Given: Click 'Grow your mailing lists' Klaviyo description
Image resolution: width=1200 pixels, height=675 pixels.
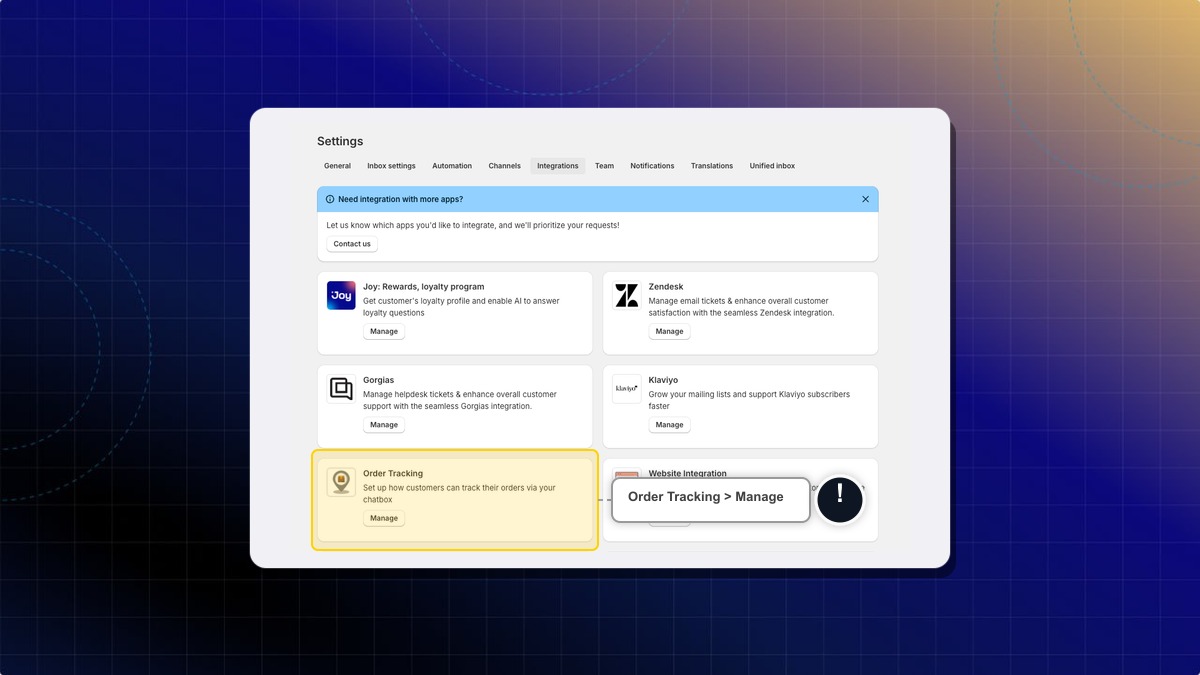Looking at the screenshot, I should click(749, 400).
